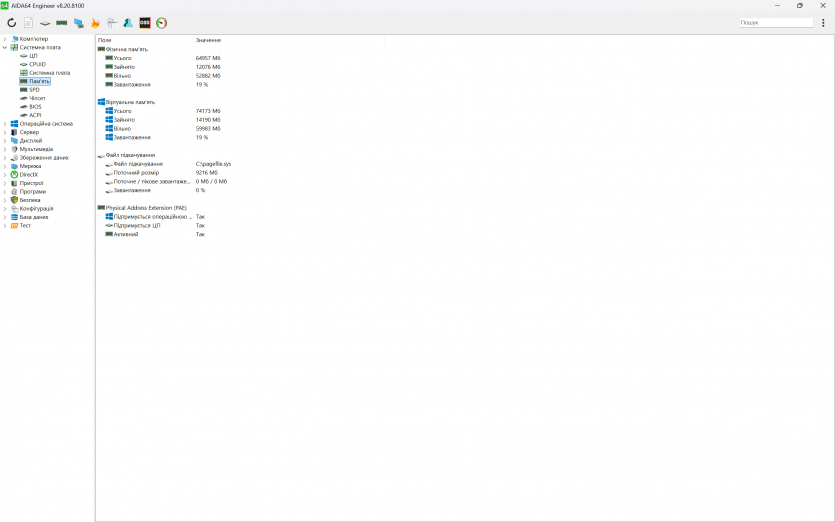Click in the Пошук search field
The height and width of the screenshot is (522, 835).
[x=775, y=23]
